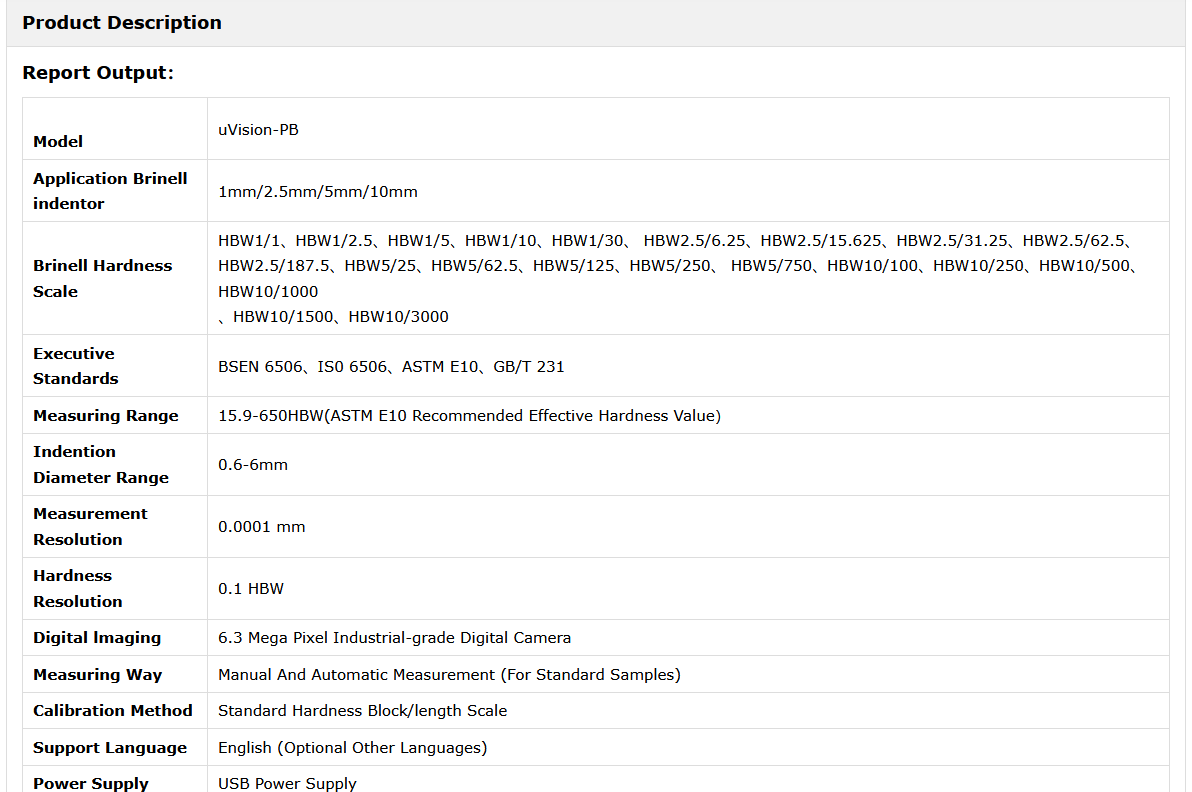Click the Product Description section header
Viewport: 1192px width, 792px height.
122,23
